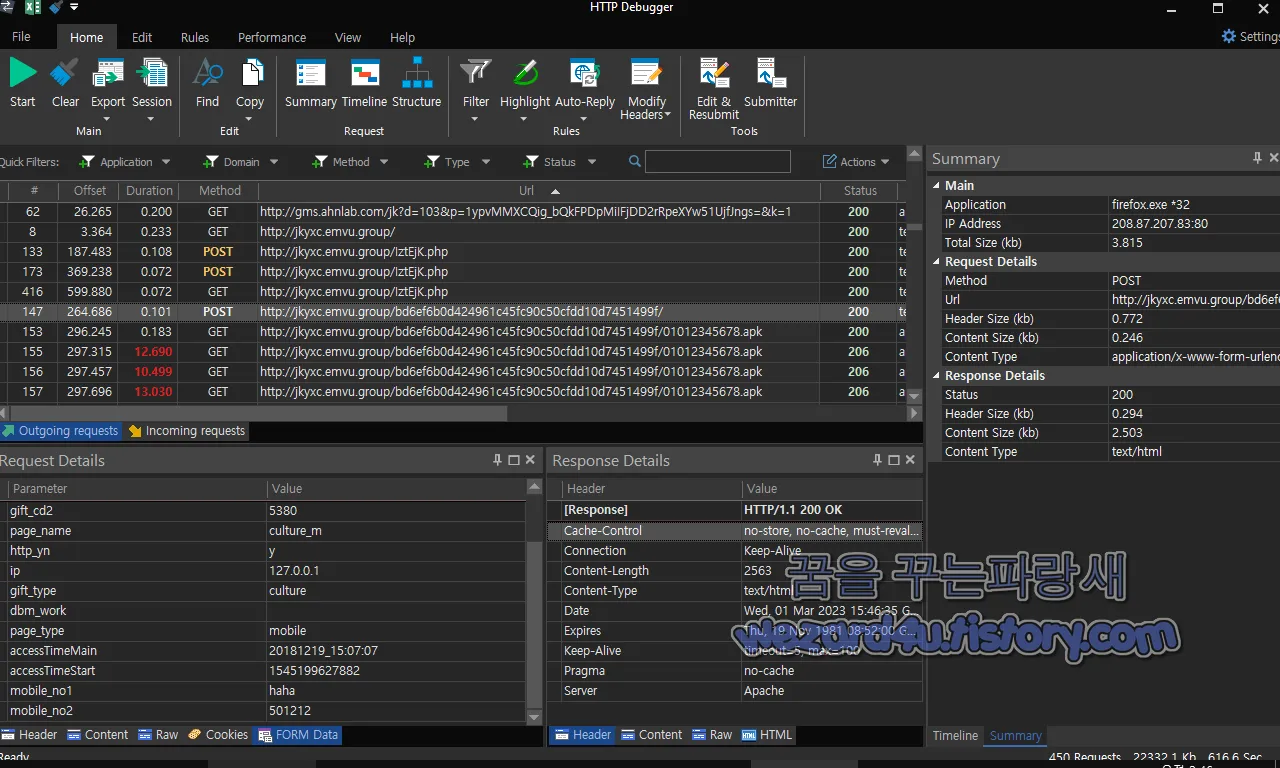The image size is (1280, 768).
Task: Open the Find tool
Action: [x=207, y=82]
